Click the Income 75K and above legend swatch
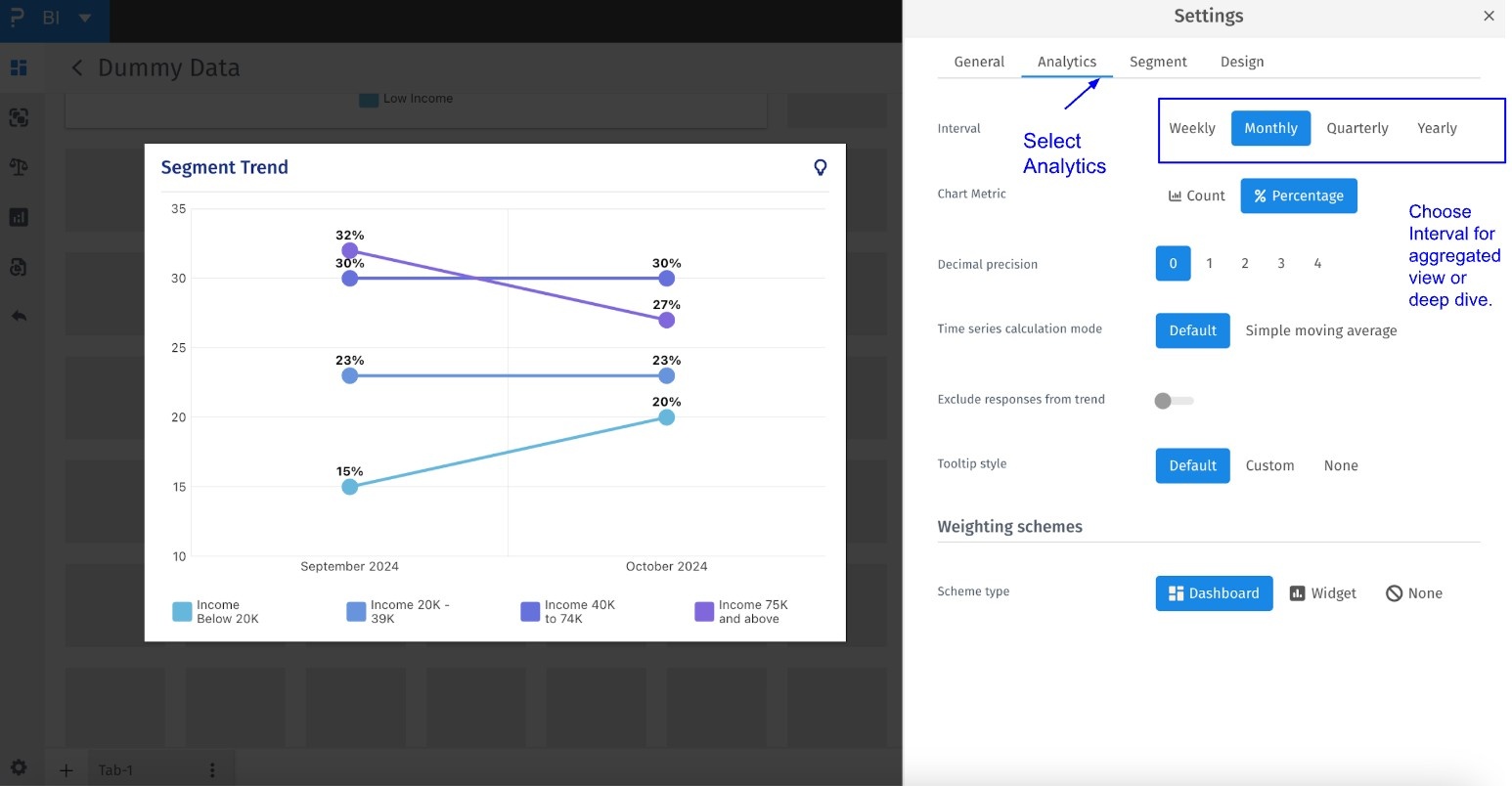This screenshot has height=786, width=1512. click(704, 612)
